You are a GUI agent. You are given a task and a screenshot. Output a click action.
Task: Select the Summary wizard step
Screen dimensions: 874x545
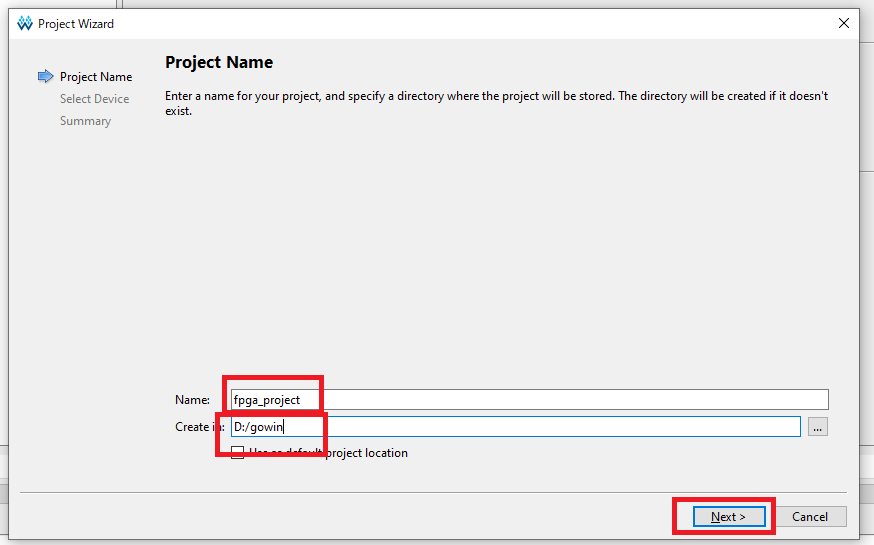(x=85, y=121)
